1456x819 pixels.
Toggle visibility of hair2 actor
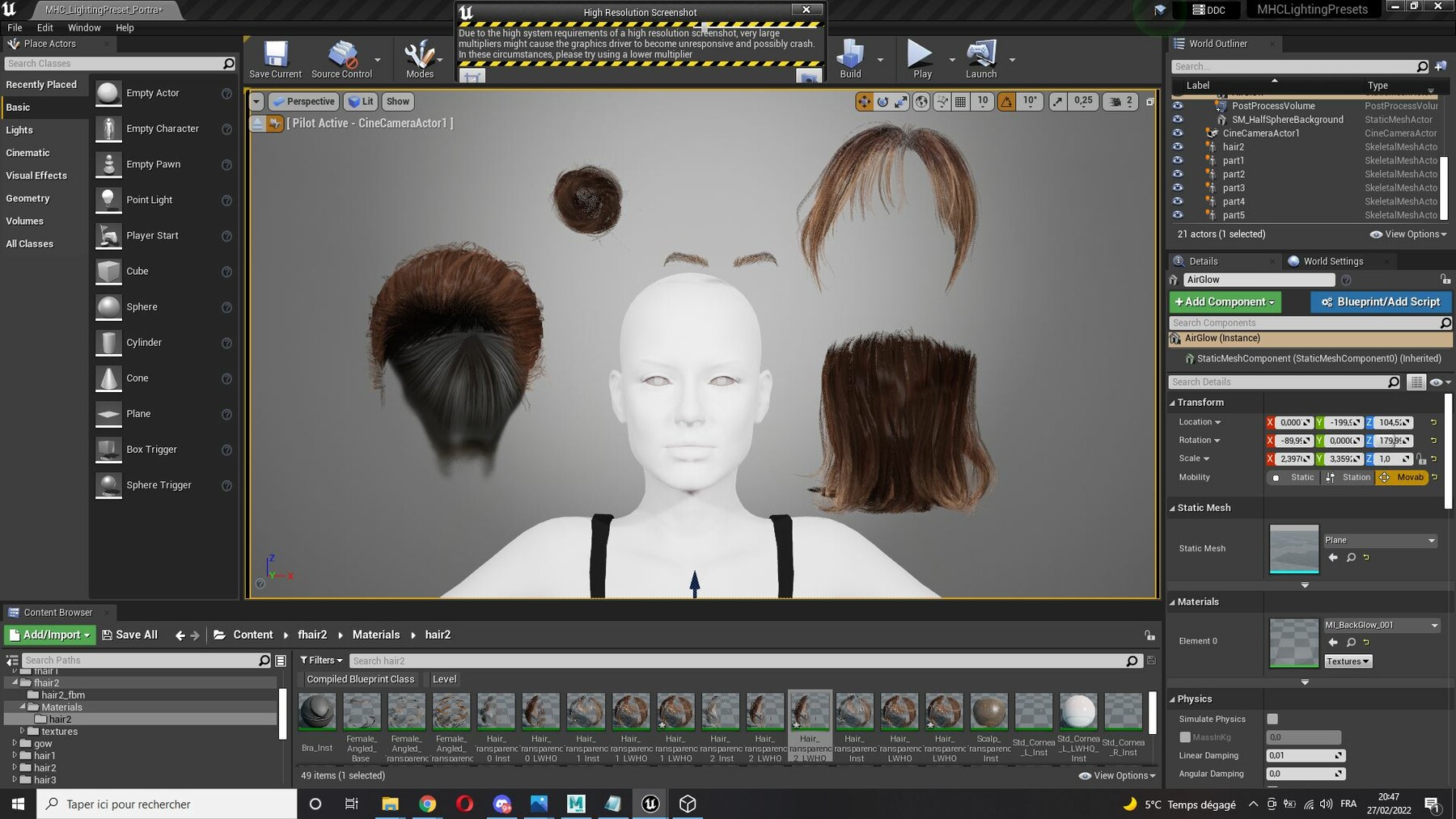(1178, 147)
